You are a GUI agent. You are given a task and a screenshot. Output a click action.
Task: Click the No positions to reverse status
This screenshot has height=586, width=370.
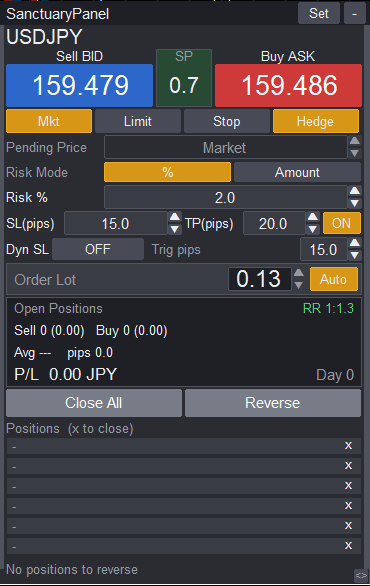(x=72, y=570)
